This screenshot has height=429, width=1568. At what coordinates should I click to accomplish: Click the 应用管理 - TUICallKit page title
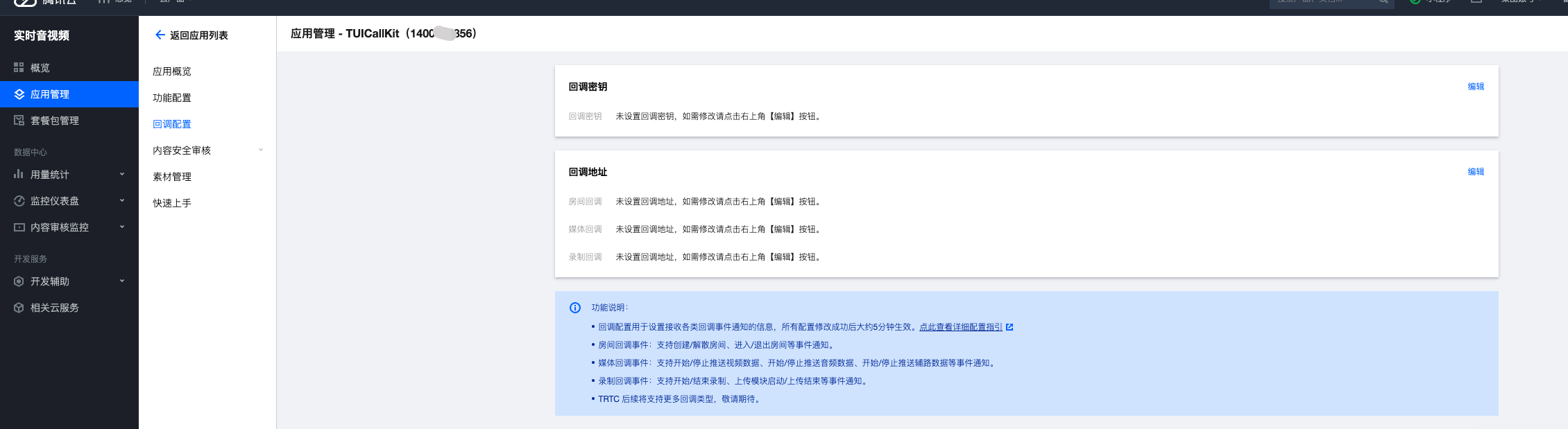point(384,33)
